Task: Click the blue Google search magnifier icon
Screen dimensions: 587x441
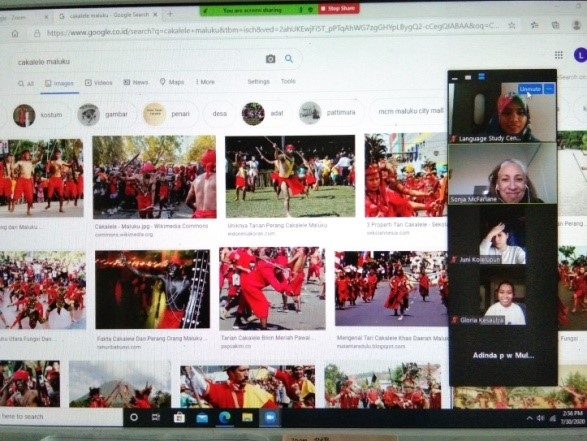Action: point(289,58)
